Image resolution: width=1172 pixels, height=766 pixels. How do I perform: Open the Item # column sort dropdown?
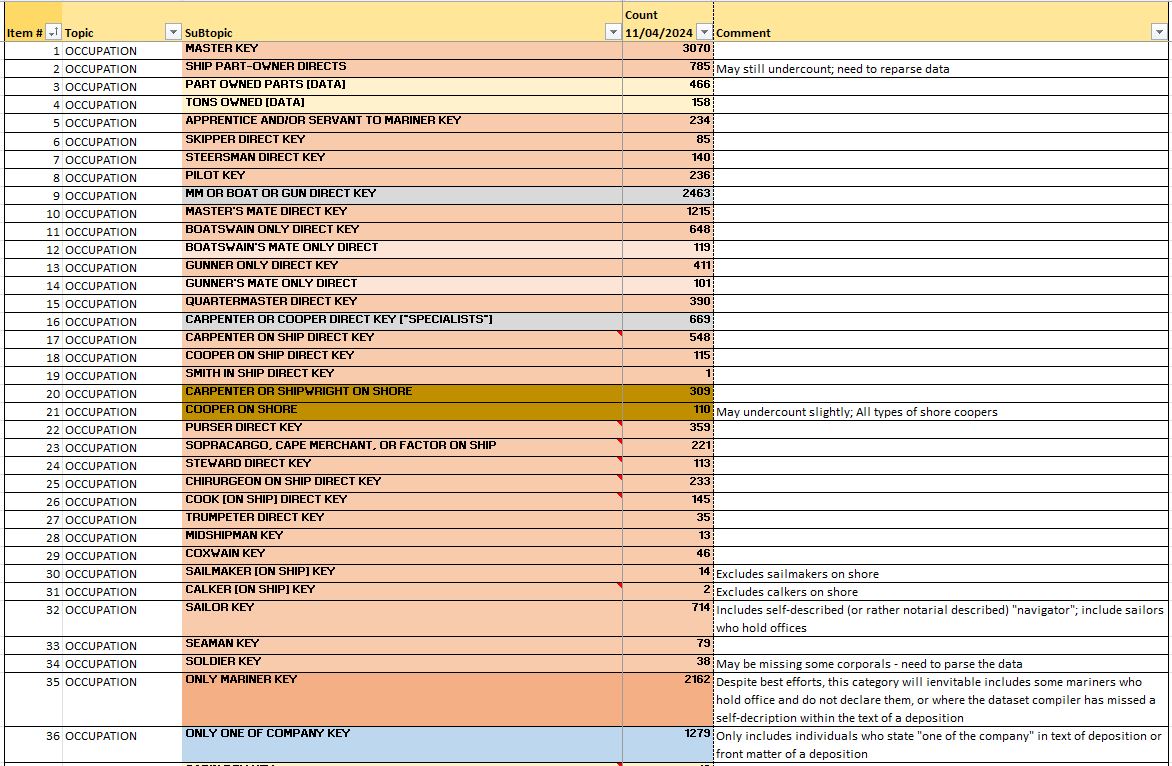point(54,33)
